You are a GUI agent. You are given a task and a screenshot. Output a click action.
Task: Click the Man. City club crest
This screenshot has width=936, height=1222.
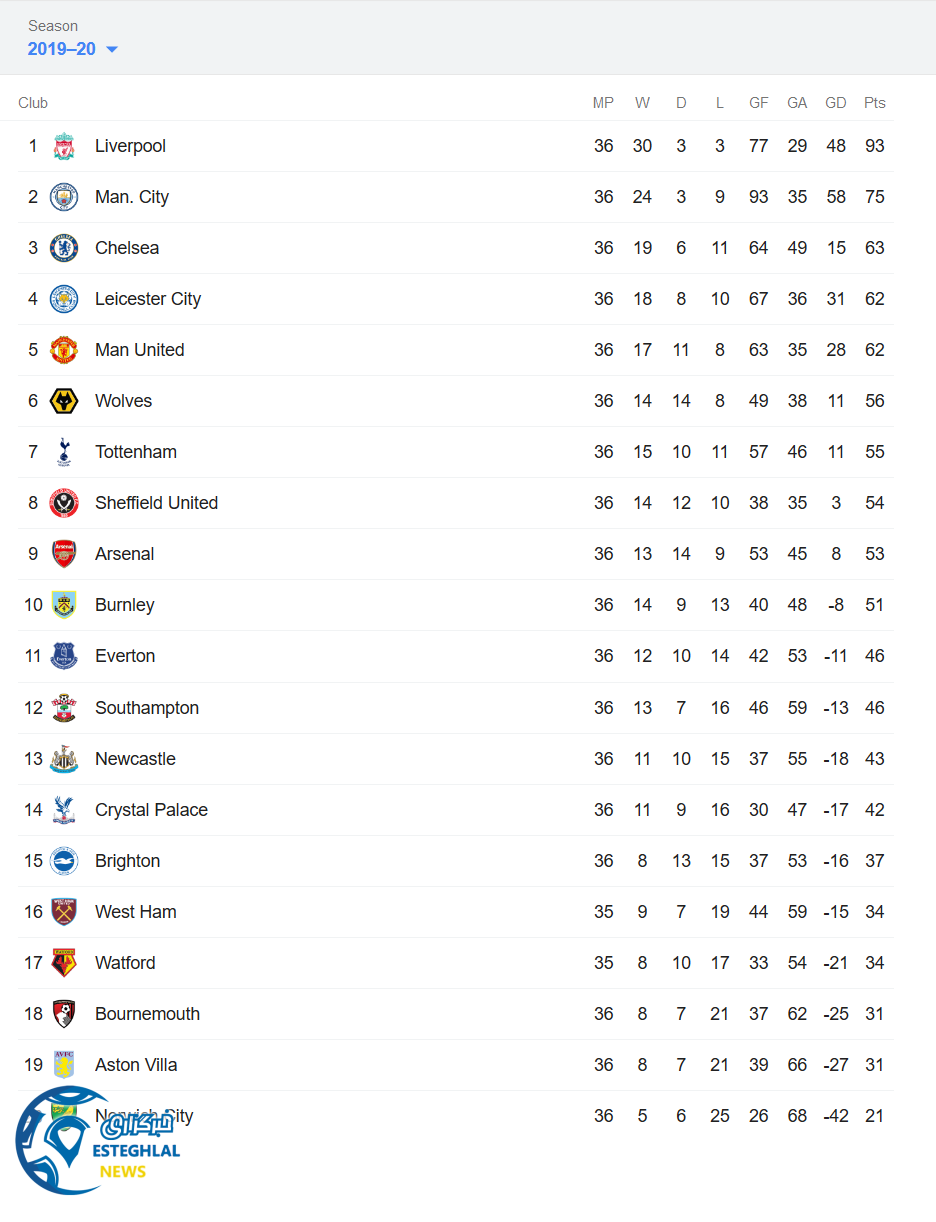coord(64,197)
